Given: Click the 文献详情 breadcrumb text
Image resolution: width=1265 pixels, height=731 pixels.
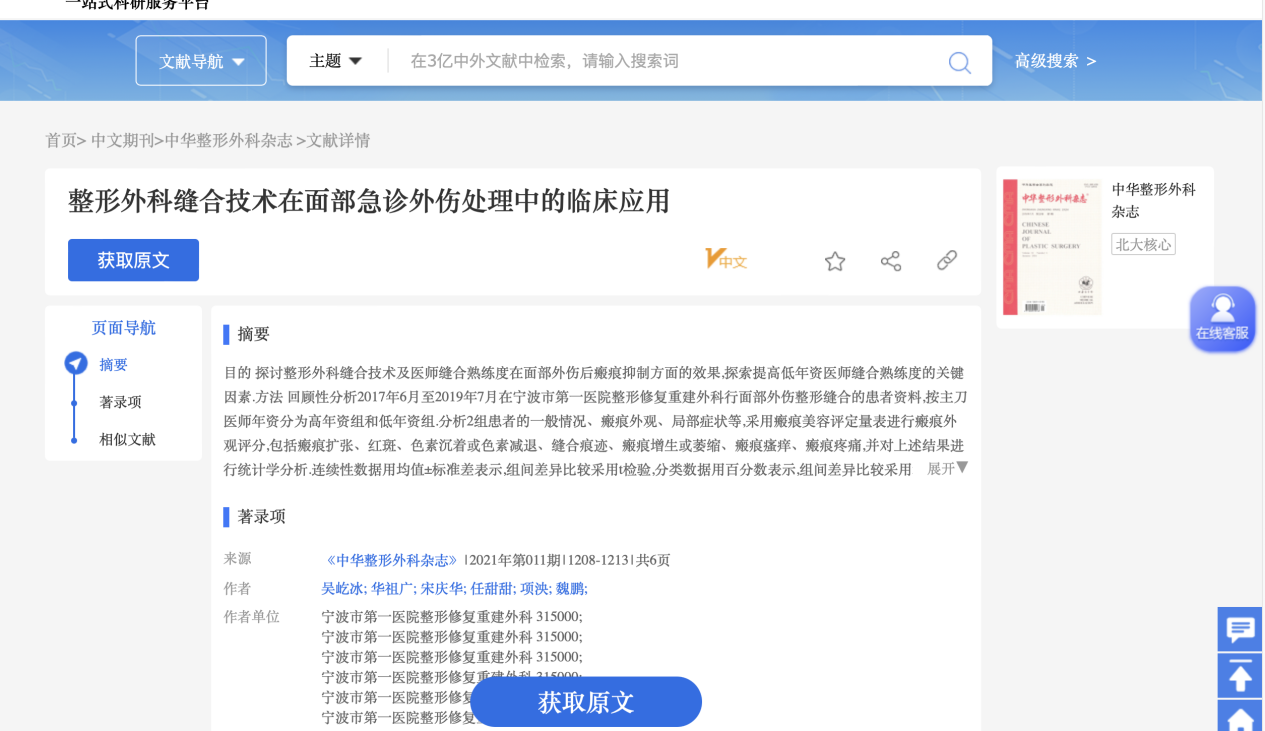Looking at the screenshot, I should pos(338,141).
